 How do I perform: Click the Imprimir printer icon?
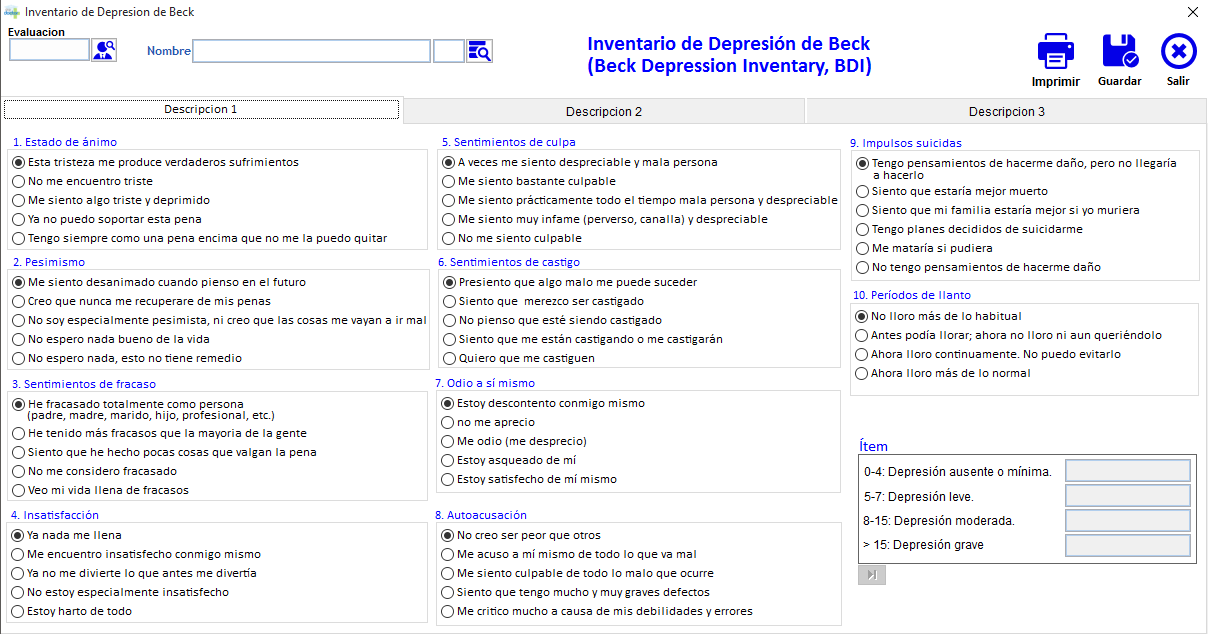coord(1056,50)
